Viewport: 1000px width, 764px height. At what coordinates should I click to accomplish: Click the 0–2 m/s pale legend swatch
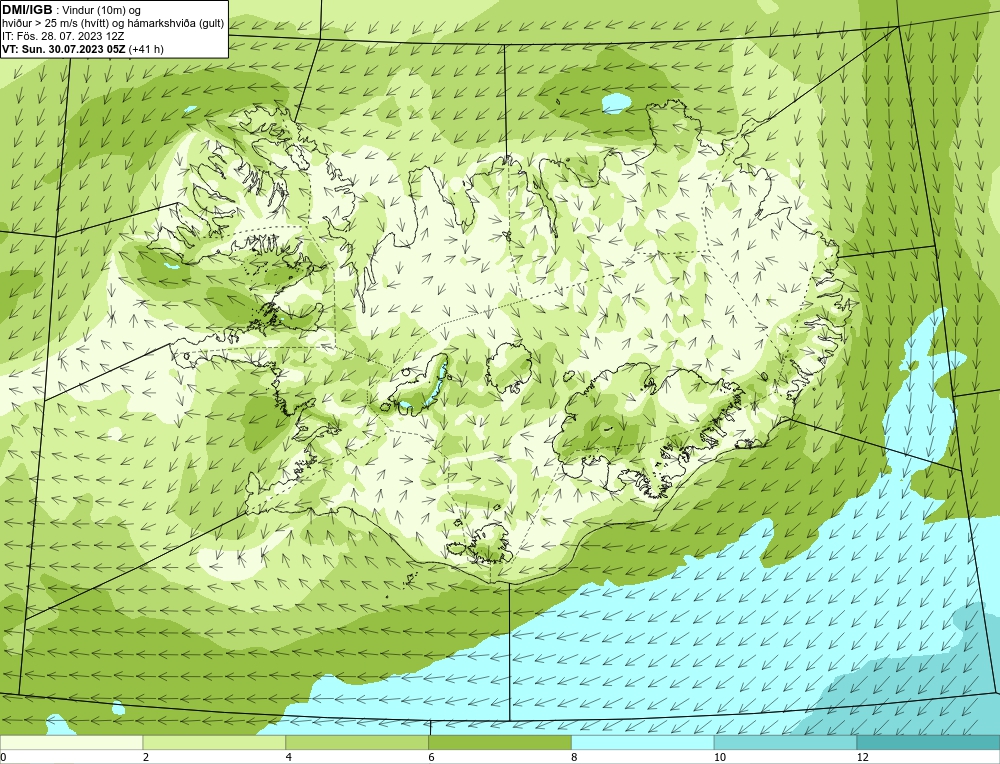71,743
